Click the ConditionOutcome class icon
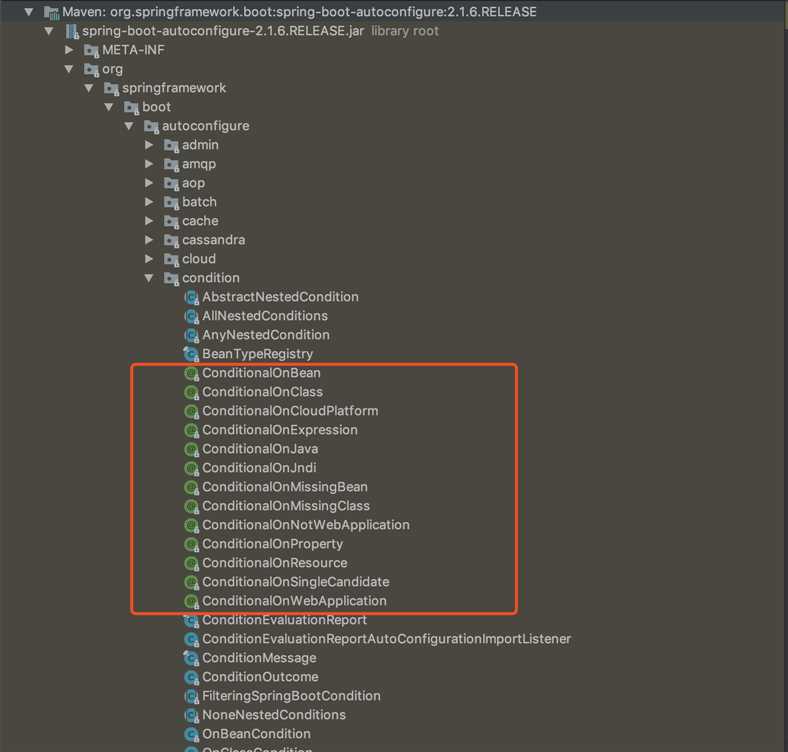Screen dimensions: 788x752 [x=191, y=678]
